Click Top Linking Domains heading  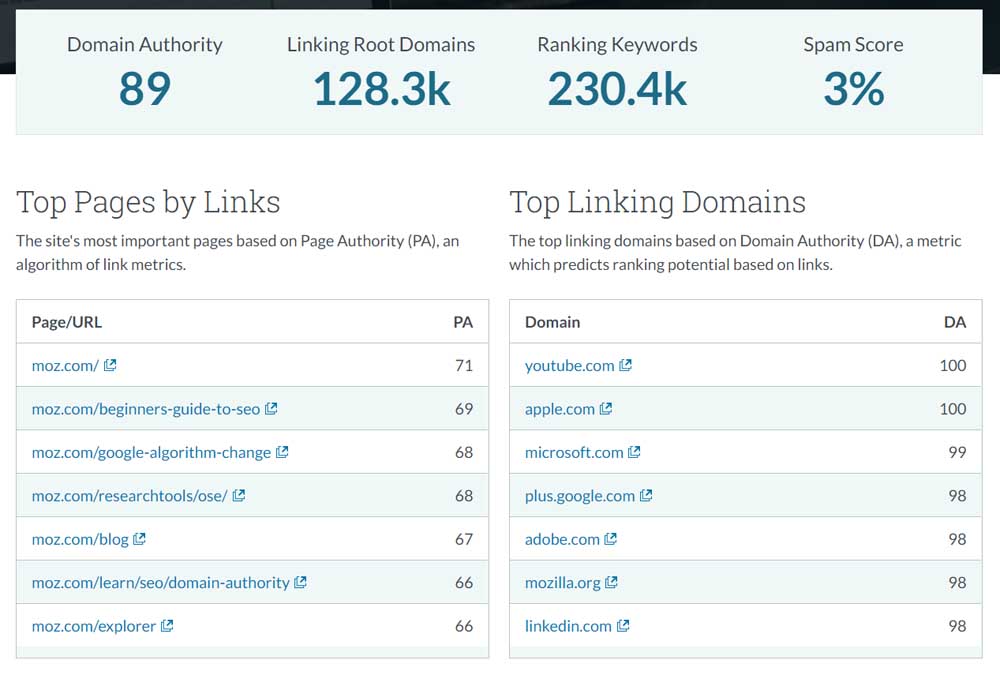[x=658, y=203]
